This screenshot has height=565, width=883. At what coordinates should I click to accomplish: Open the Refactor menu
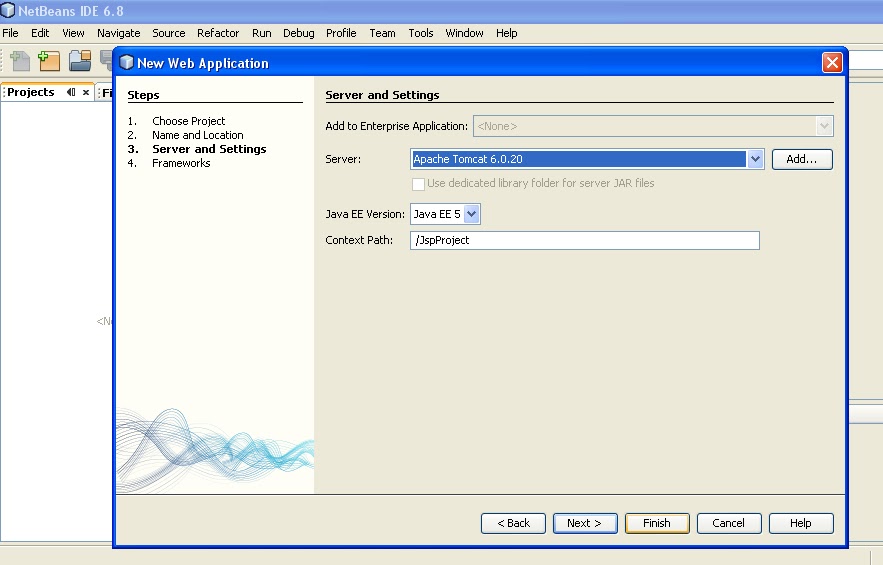[218, 33]
